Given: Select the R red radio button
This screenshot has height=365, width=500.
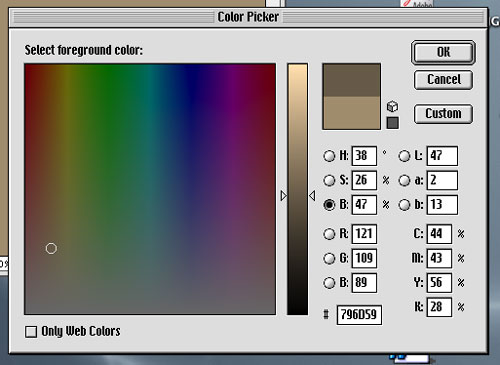Looking at the screenshot, I should coord(329,234).
